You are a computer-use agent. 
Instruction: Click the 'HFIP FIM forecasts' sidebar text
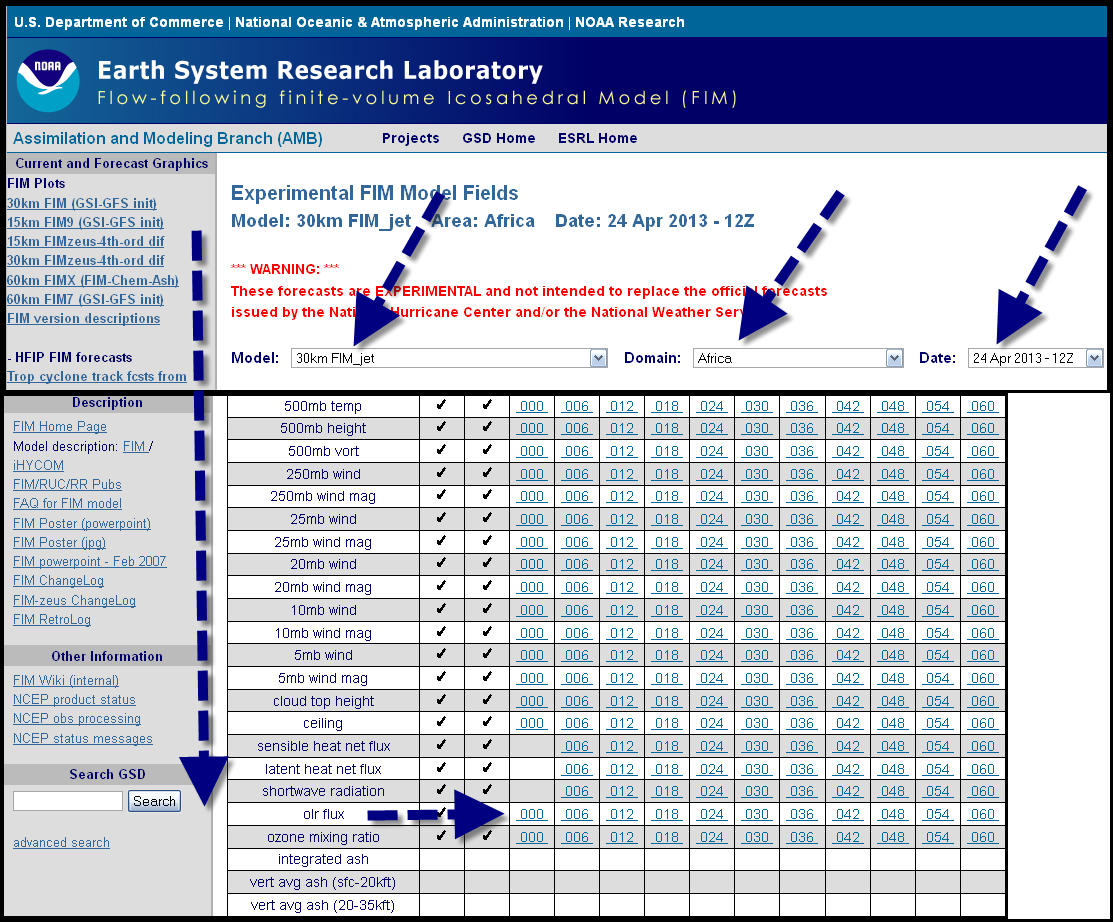click(74, 358)
